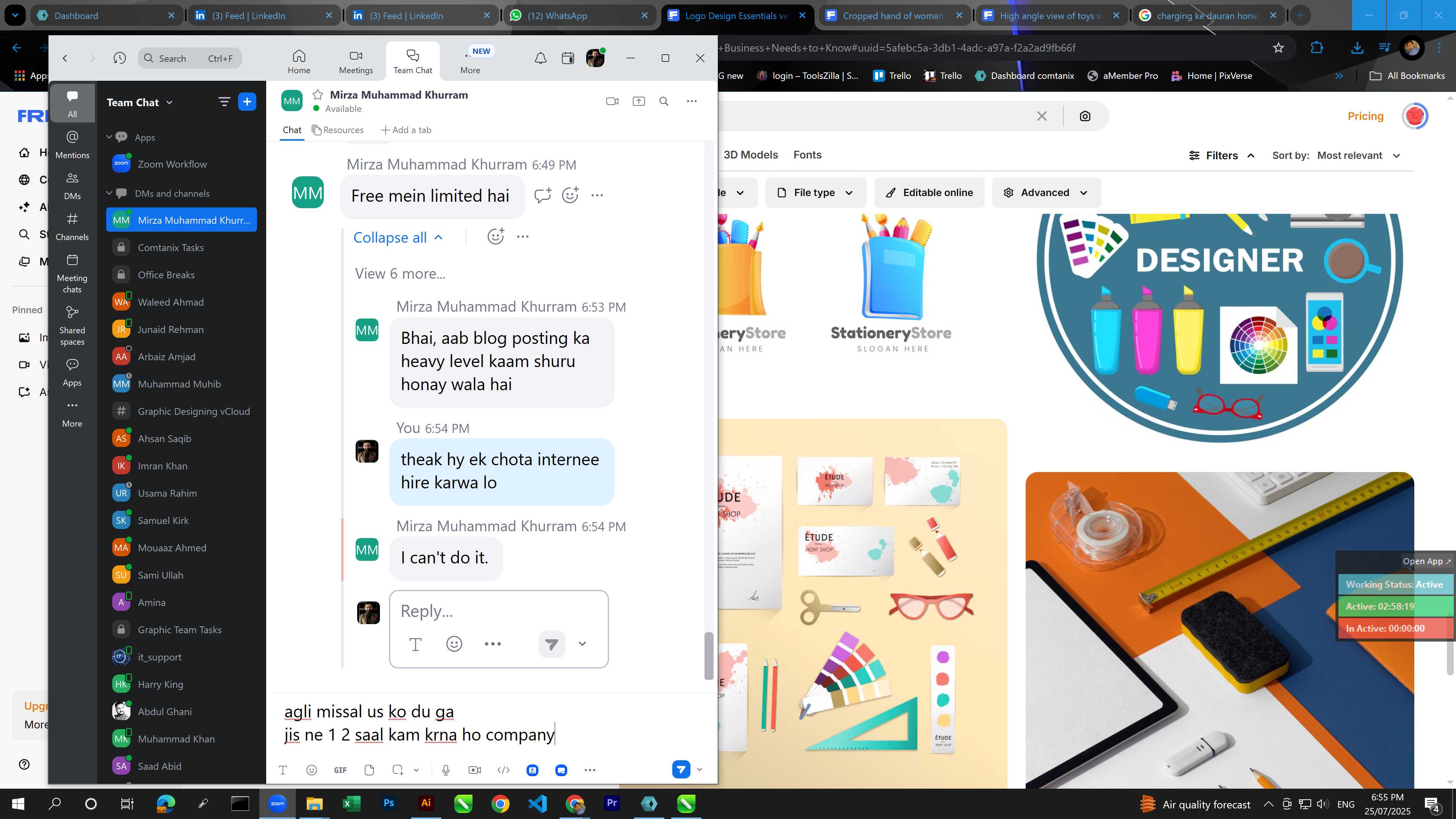Collapse DMs and channels section
This screenshot has width=1456, height=819.
click(x=109, y=193)
